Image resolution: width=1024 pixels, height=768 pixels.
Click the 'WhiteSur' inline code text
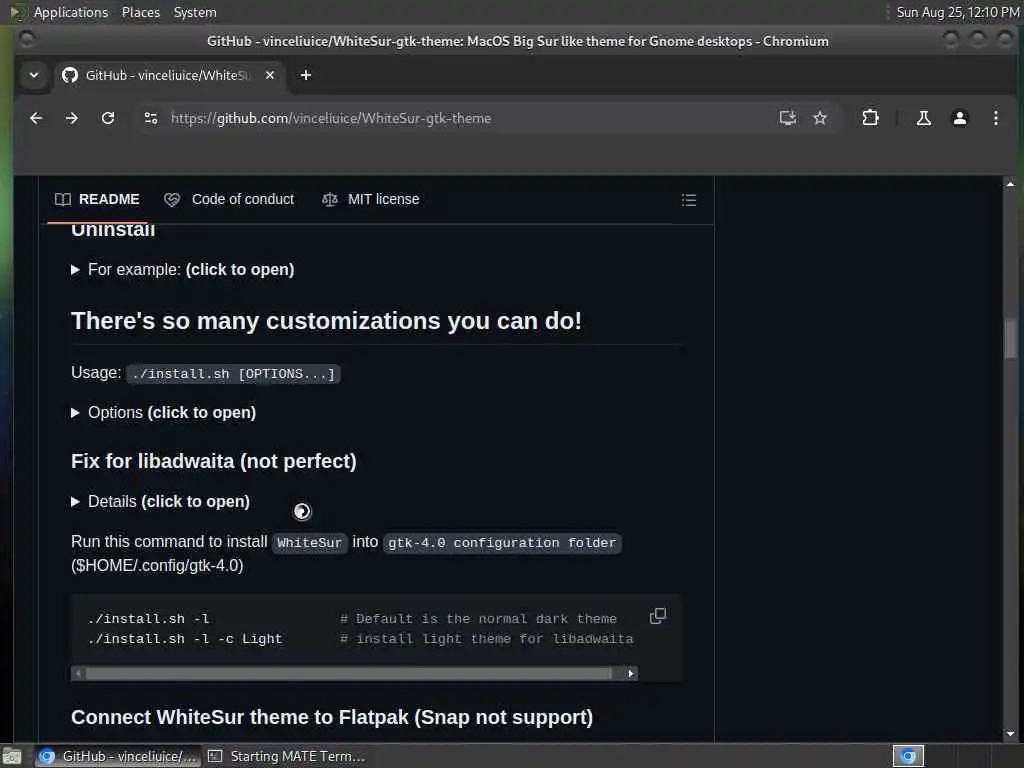coord(310,543)
